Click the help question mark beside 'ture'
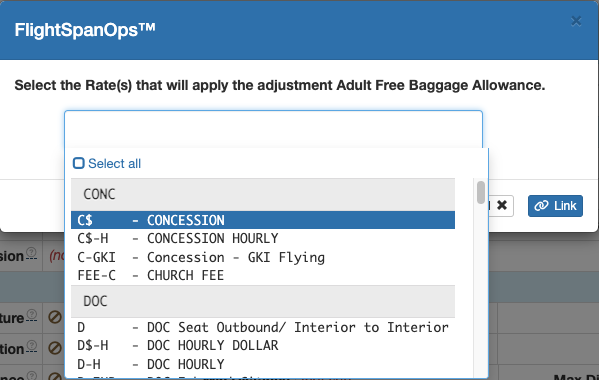The image size is (599, 380). pos(32,315)
